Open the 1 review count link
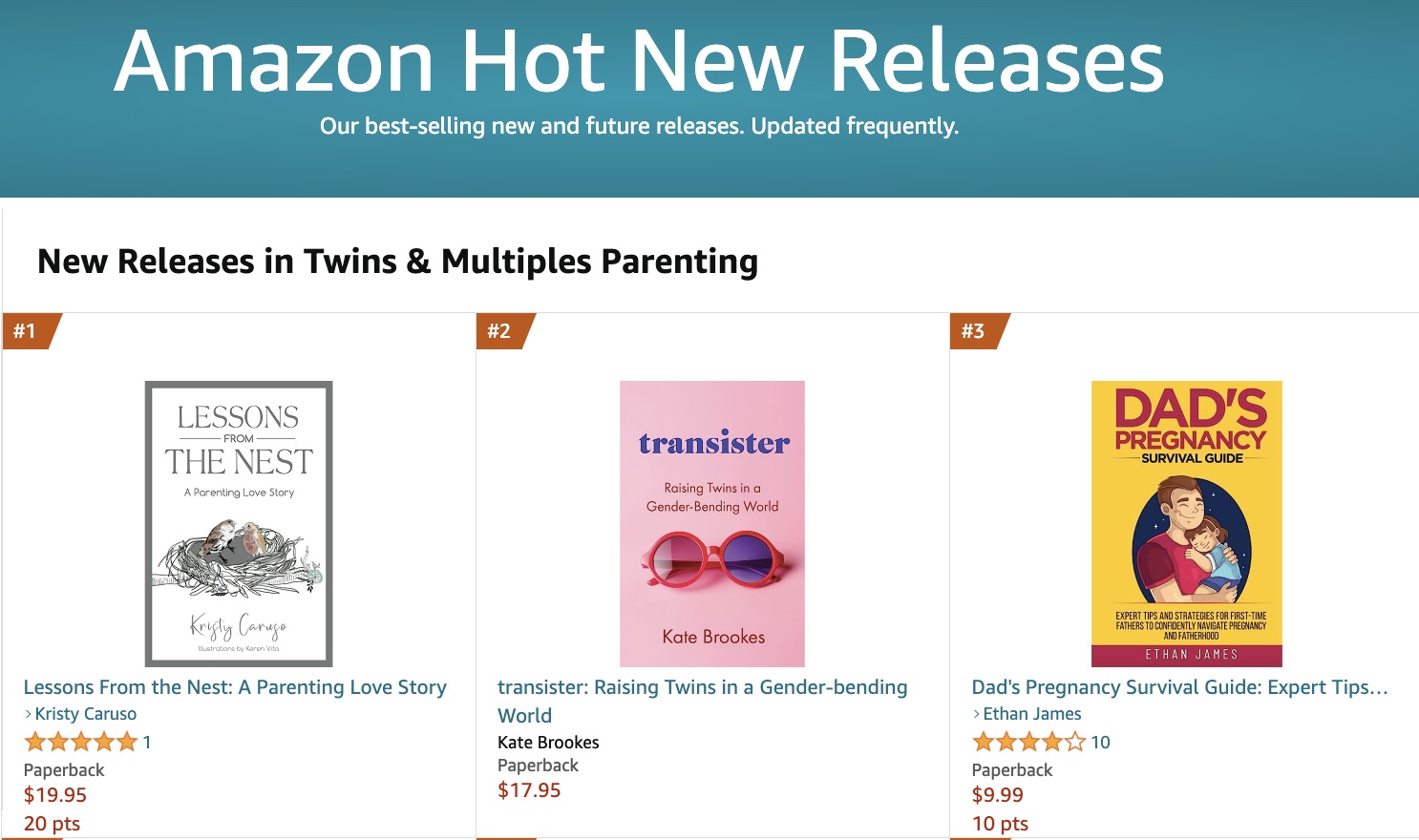1419x840 pixels. pyautogui.click(x=147, y=743)
